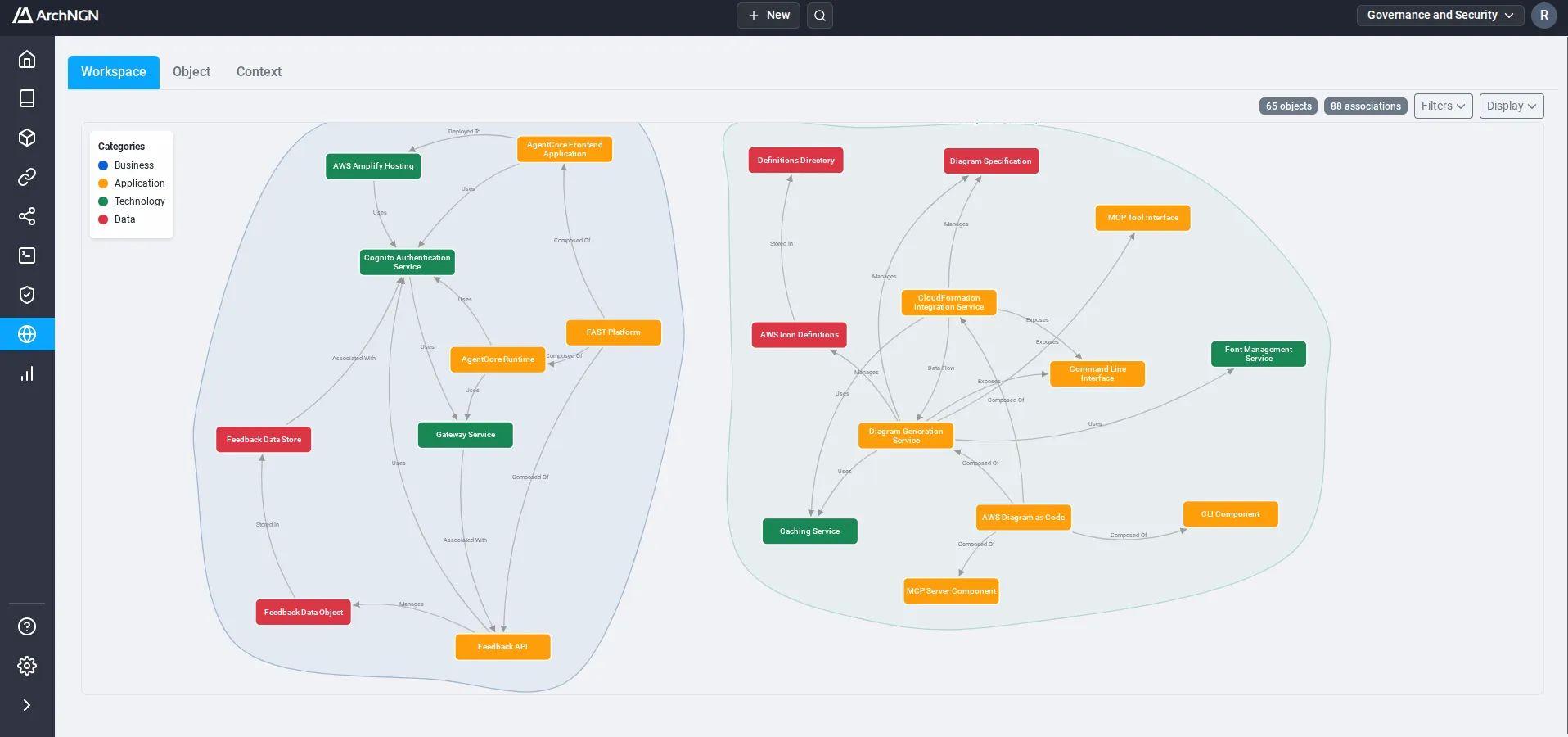The image size is (1568, 737).
Task: Open the share graph sidebar icon
Action: tap(27, 216)
